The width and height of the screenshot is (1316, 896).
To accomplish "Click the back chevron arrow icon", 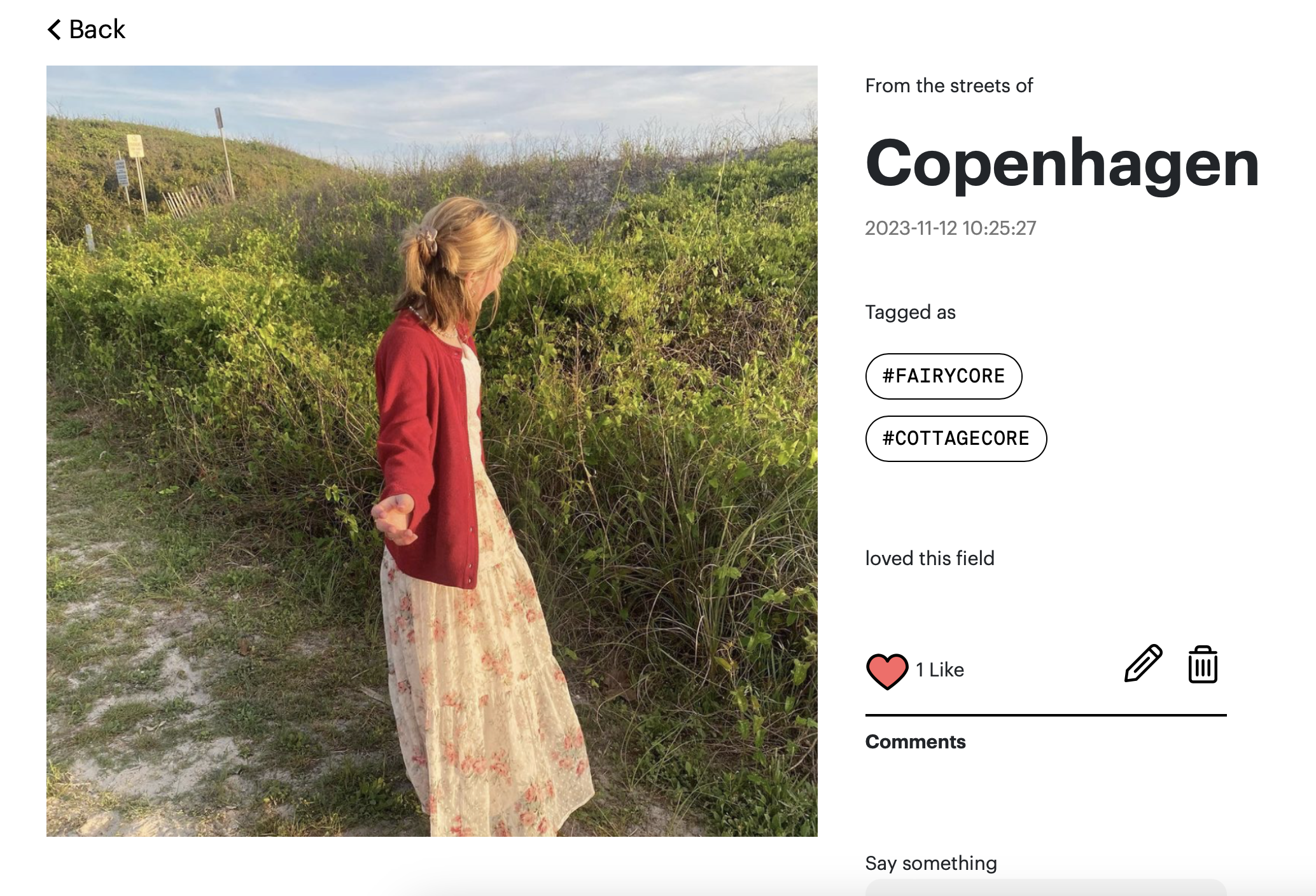I will pyautogui.click(x=55, y=29).
